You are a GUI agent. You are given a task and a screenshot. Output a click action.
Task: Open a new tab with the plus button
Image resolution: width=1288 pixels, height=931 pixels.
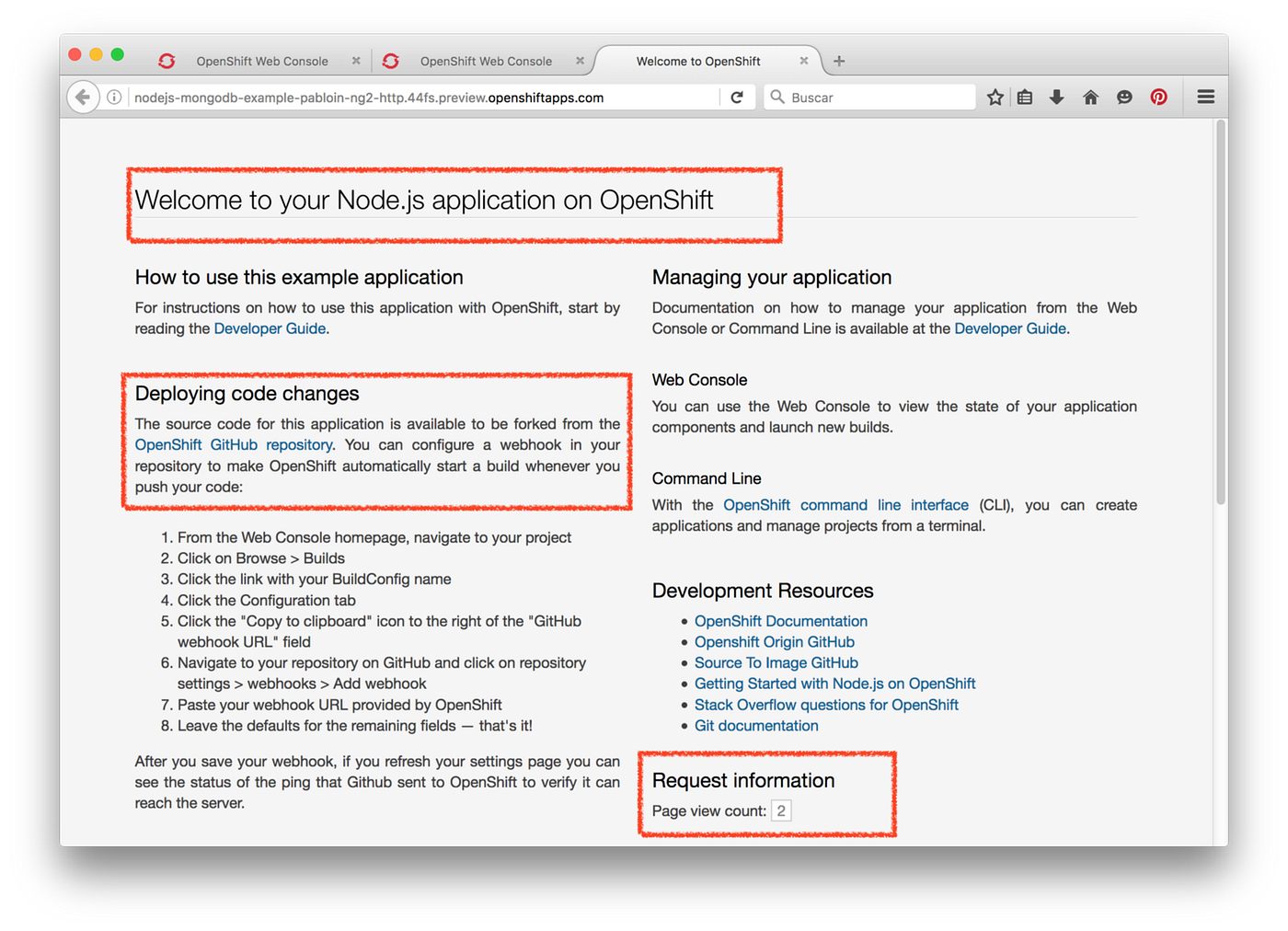click(x=839, y=62)
